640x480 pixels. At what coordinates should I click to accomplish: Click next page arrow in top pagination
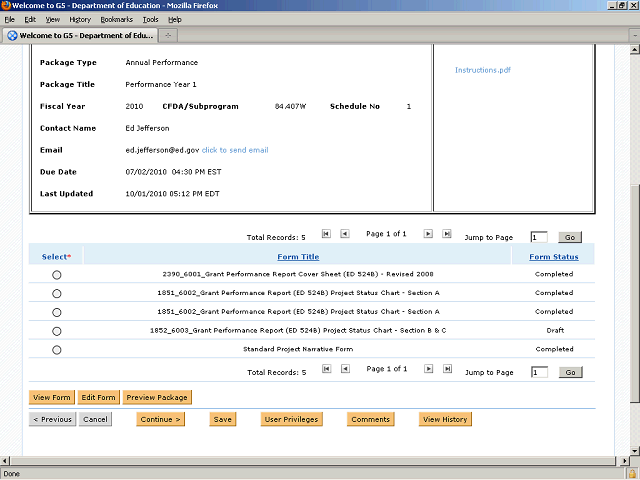pos(427,234)
